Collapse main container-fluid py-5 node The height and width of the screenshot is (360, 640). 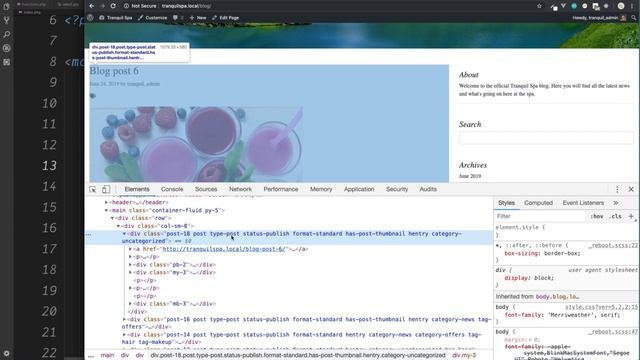[107, 211]
